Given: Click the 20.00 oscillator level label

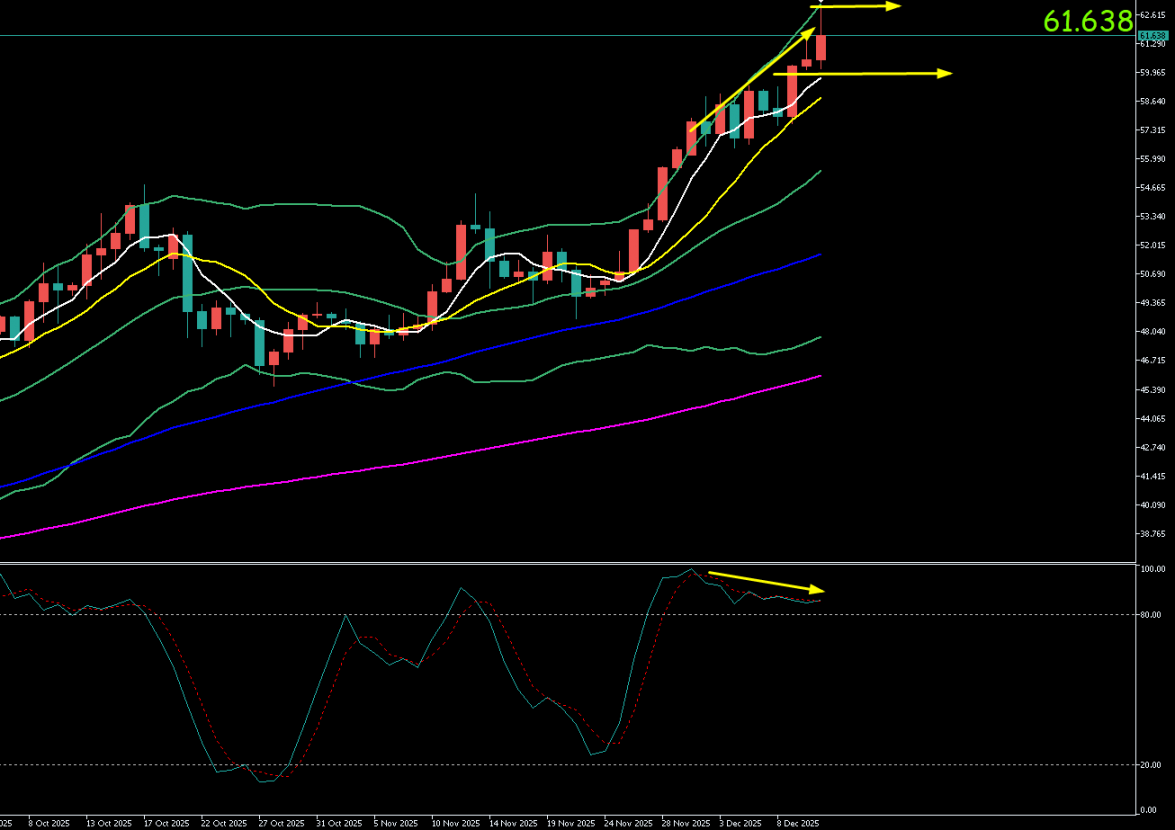Looking at the screenshot, I should click(1149, 765).
